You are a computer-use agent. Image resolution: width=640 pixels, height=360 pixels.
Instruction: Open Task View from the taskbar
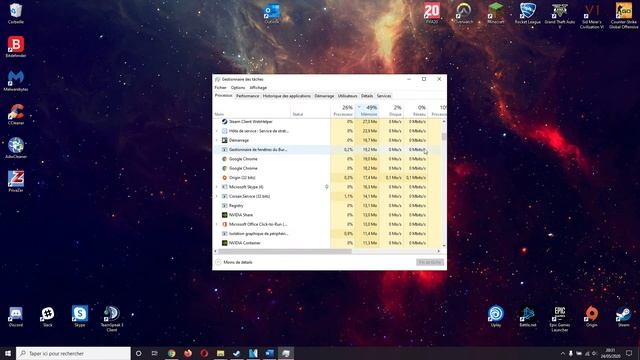(155, 353)
